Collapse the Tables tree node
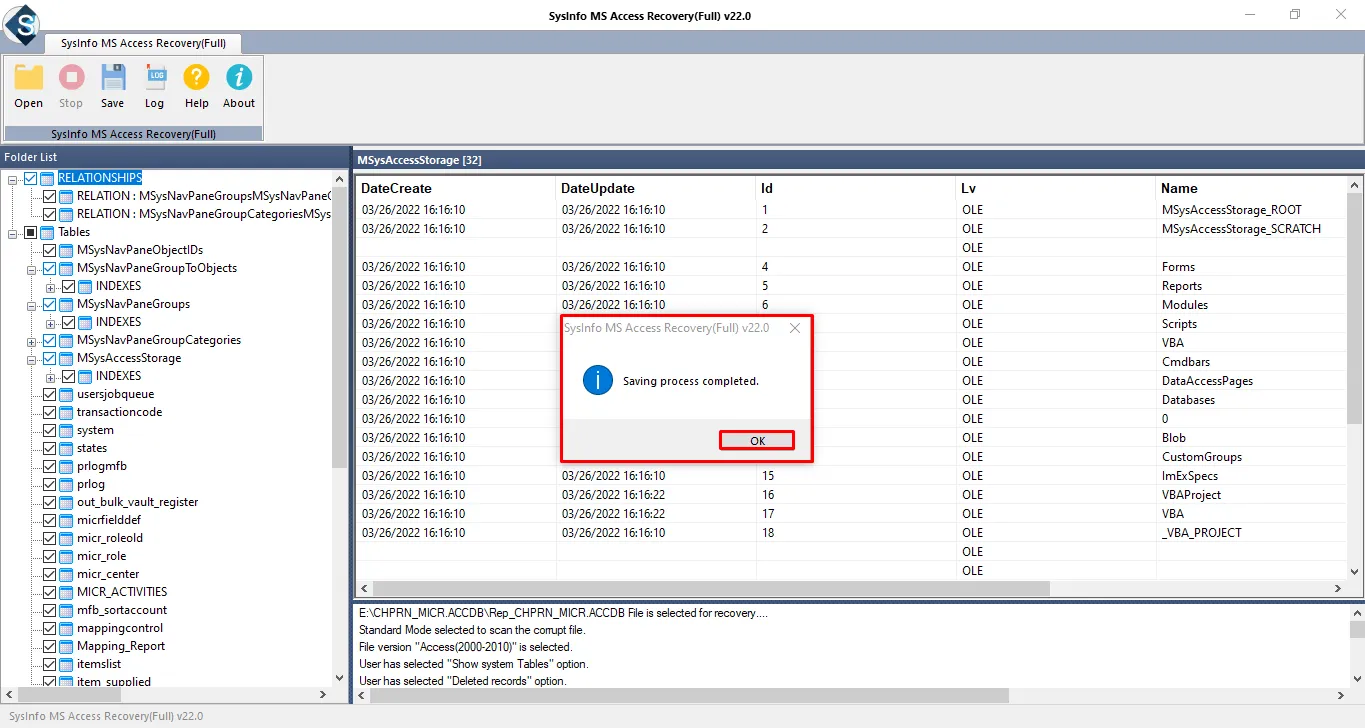1365x728 pixels. (13, 232)
